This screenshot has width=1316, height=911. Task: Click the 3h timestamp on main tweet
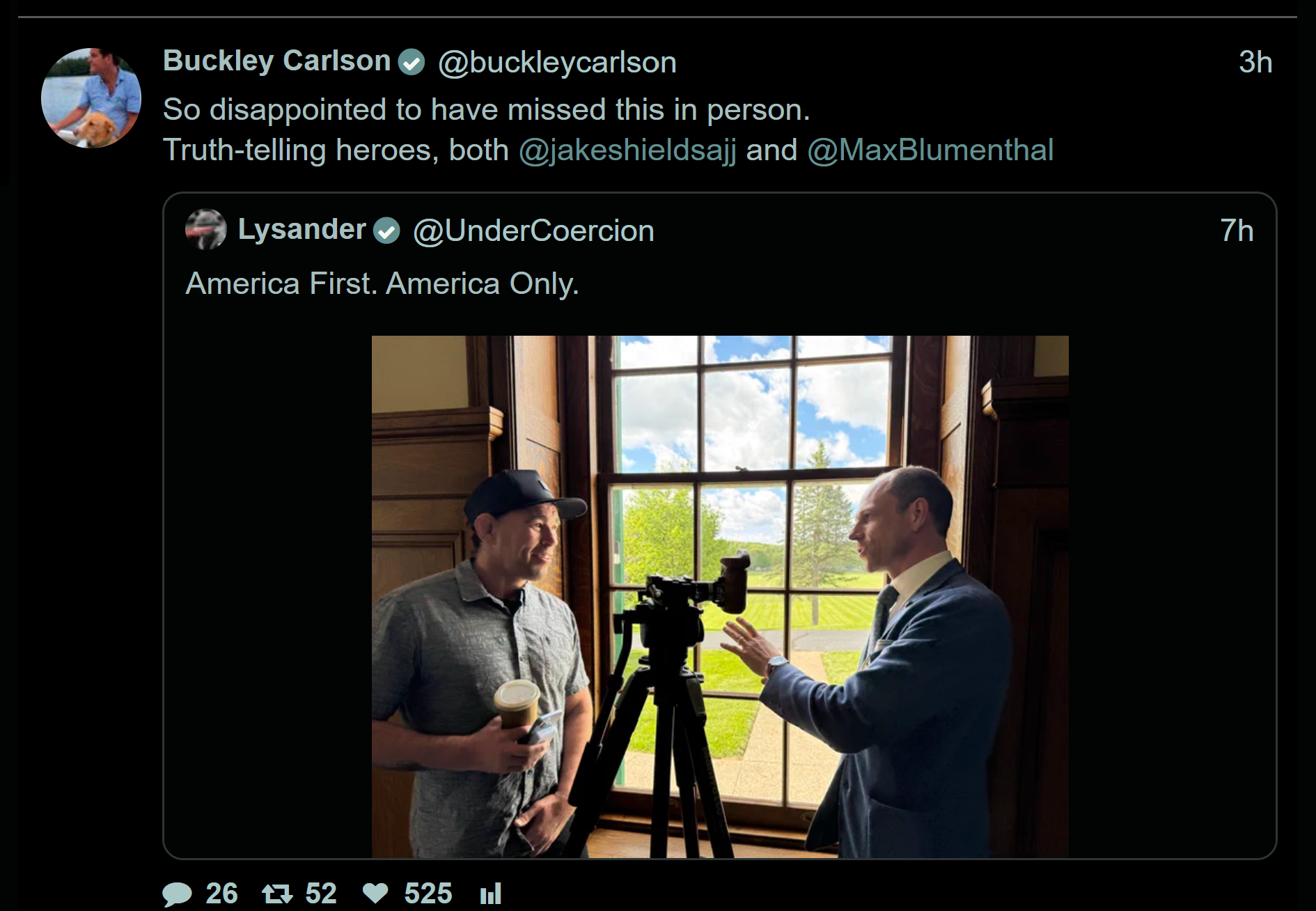click(1255, 63)
